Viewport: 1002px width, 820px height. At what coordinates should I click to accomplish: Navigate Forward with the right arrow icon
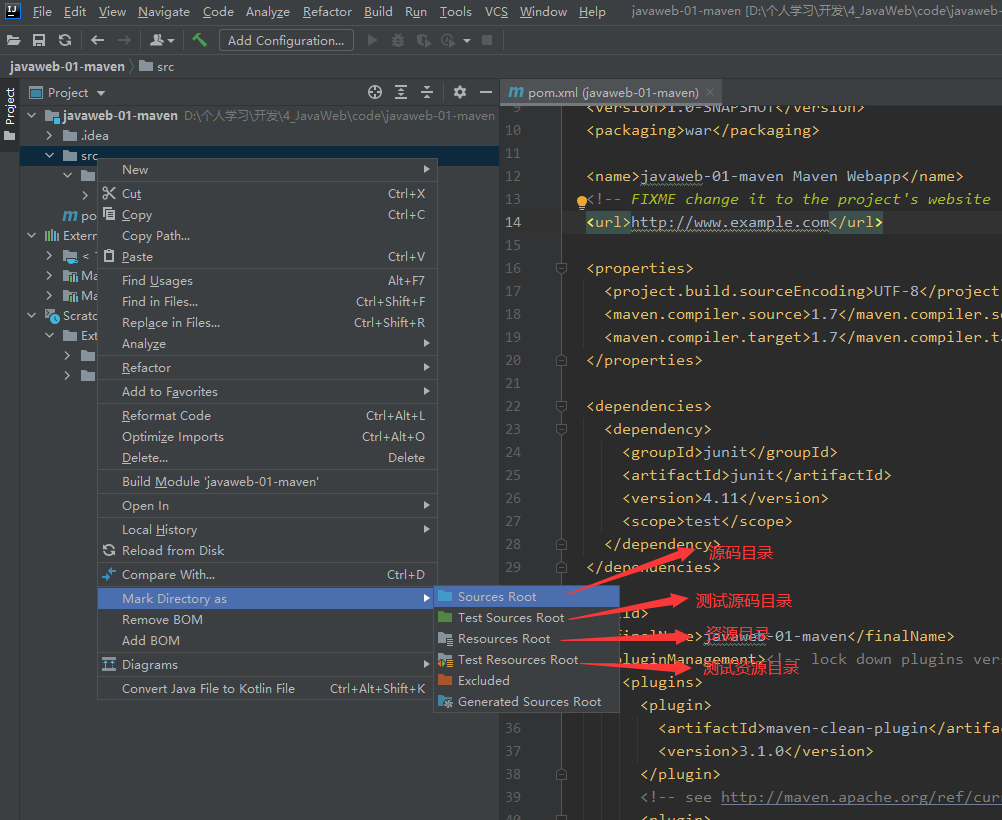pyautogui.click(x=124, y=40)
